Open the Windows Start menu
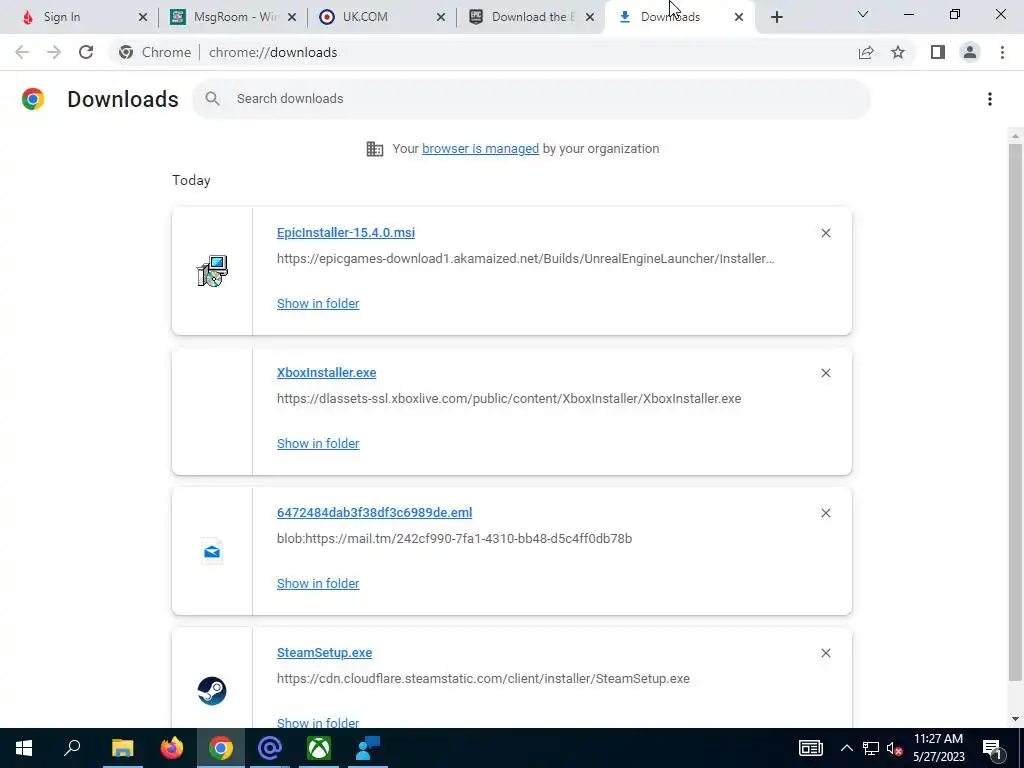This screenshot has width=1024, height=768. [x=24, y=748]
